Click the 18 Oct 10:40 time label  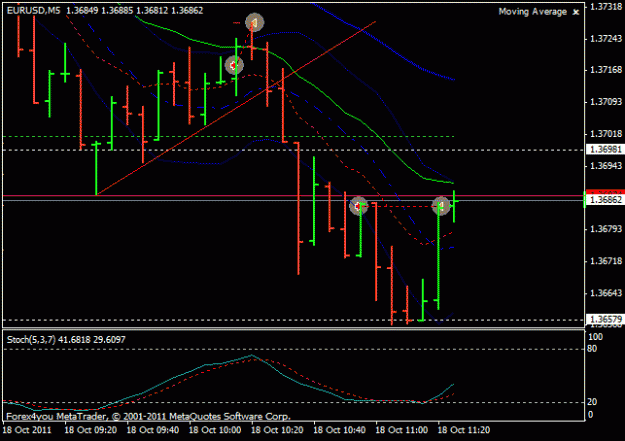340,430
